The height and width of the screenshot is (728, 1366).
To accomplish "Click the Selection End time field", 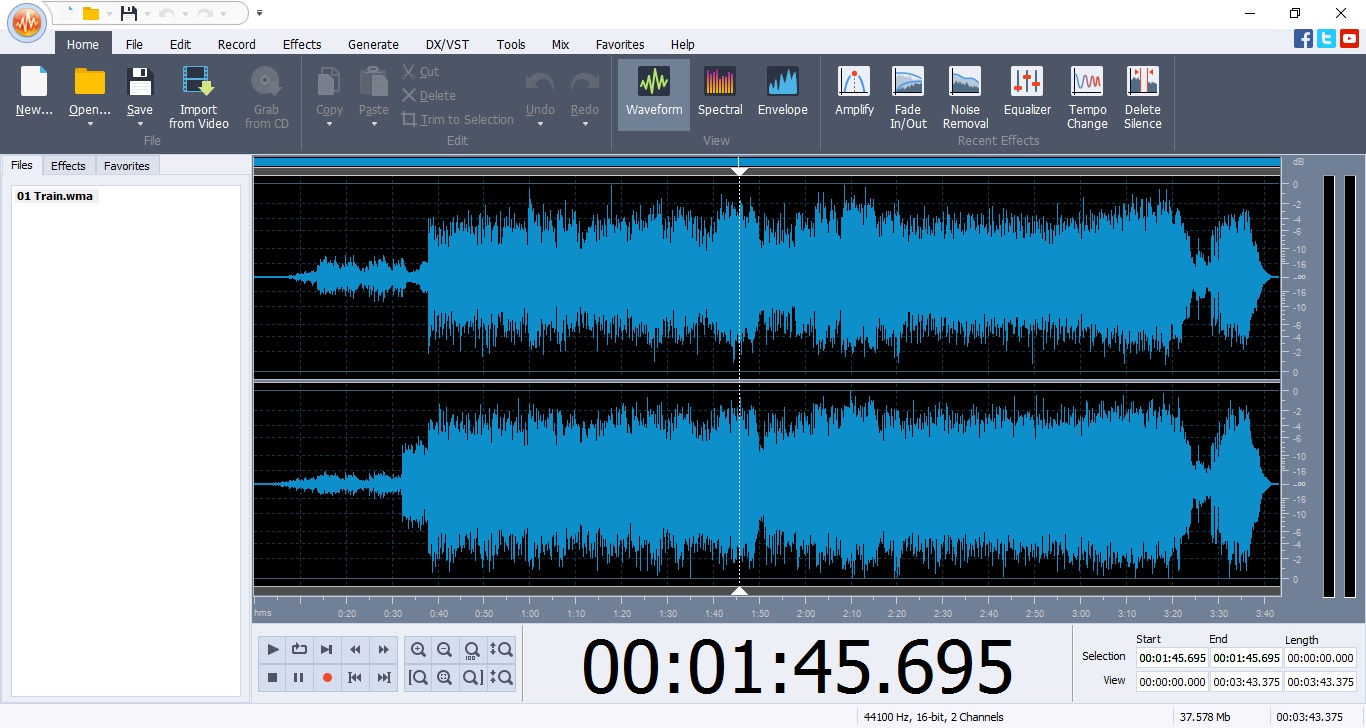I will pos(1246,658).
